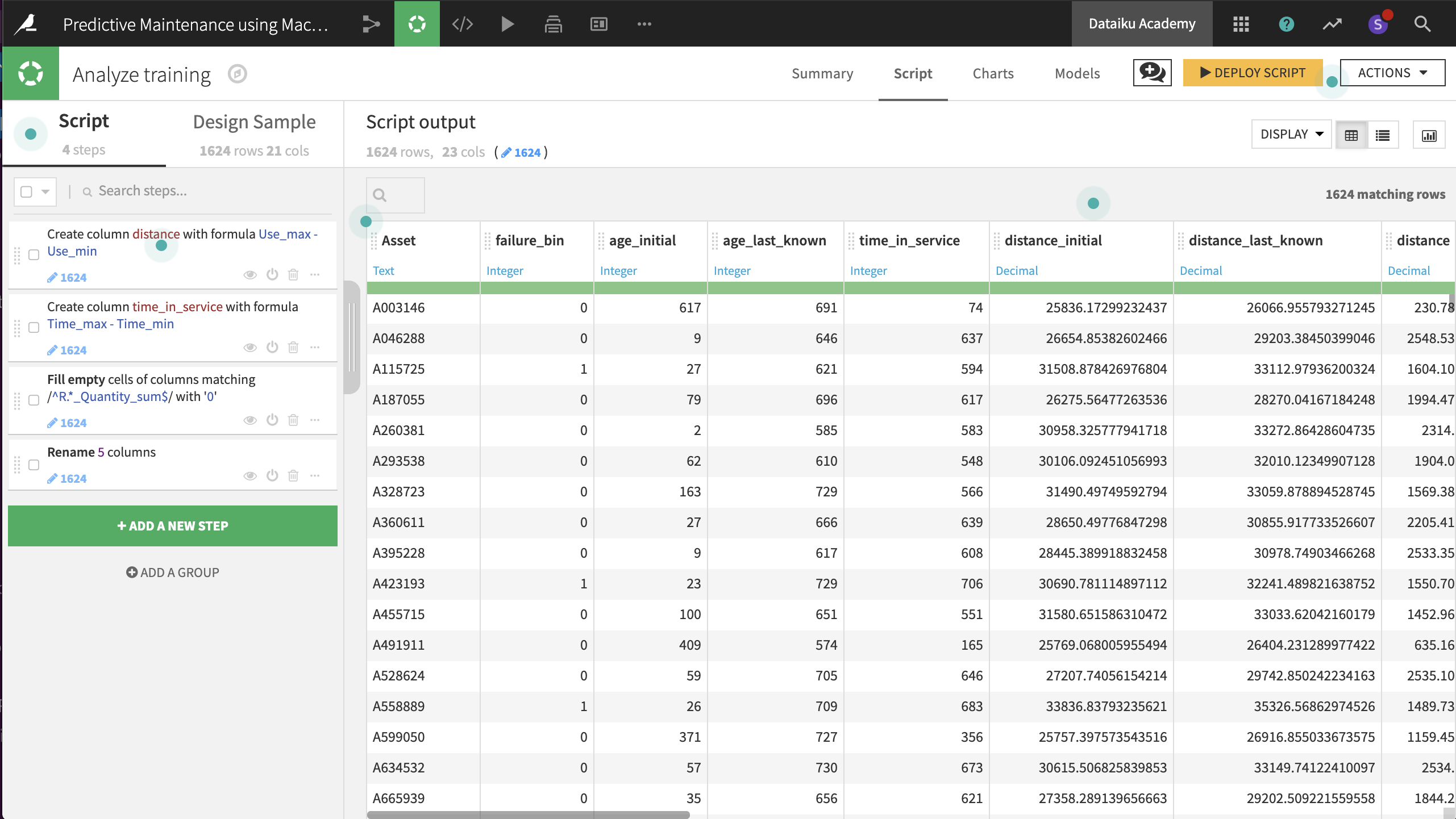Image resolution: width=1456 pixels, height=819 pixels.
Task: Disable the Rename columns step with power icon
Action: coord(272,475)
